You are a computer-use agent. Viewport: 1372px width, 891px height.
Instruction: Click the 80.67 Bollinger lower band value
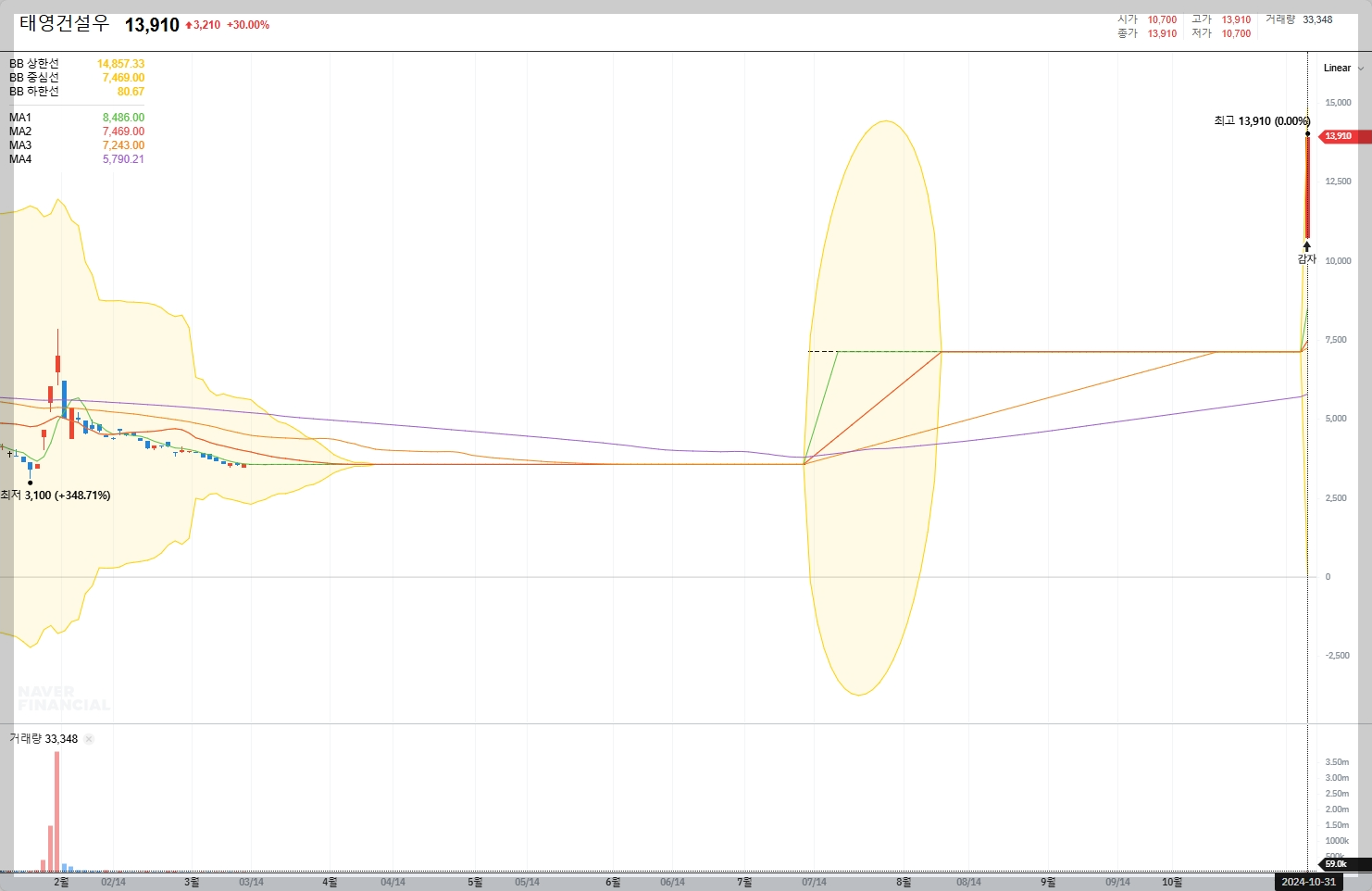coord(131,92)
